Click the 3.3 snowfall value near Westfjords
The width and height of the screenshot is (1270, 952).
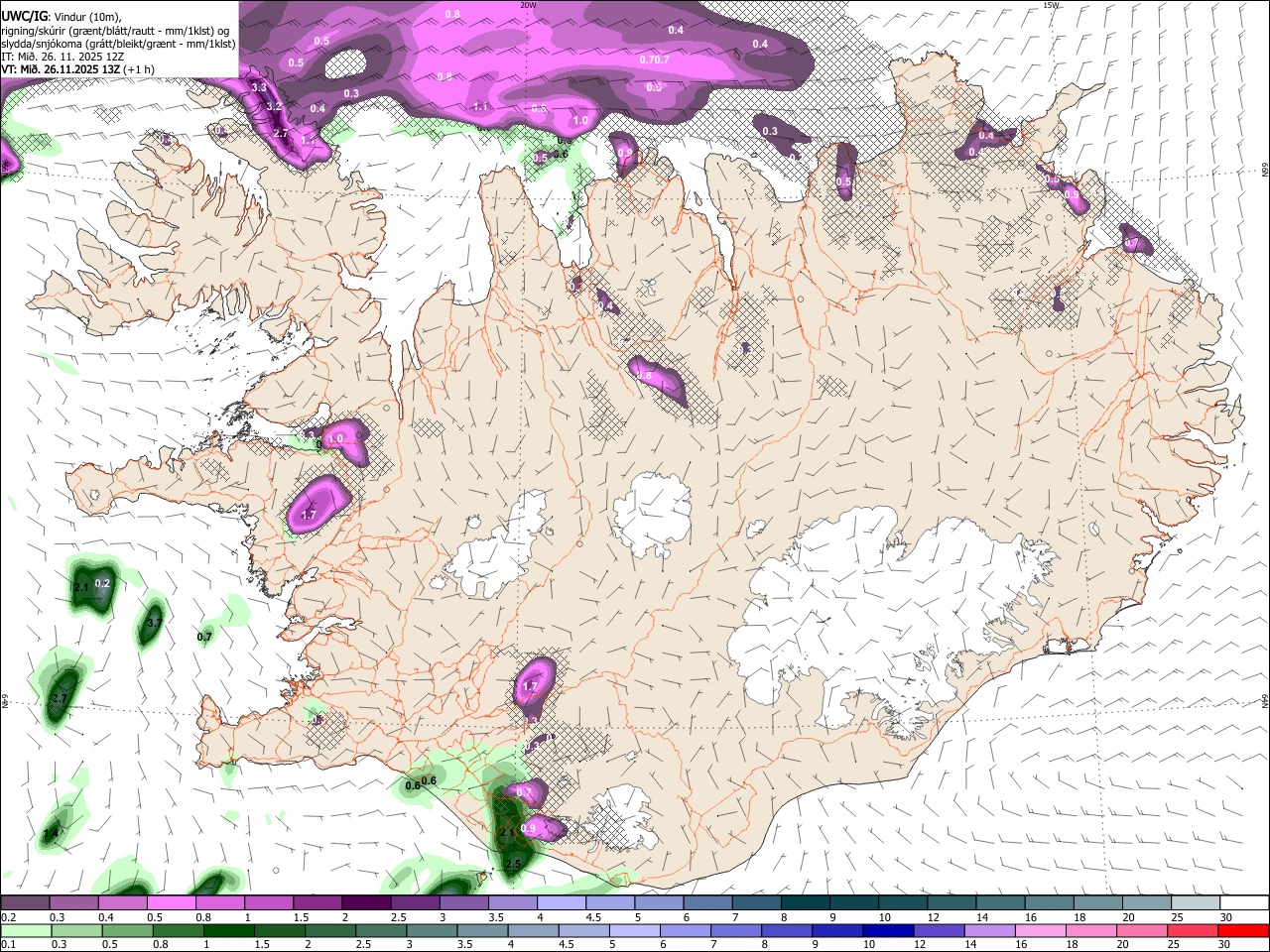(260, 88)
